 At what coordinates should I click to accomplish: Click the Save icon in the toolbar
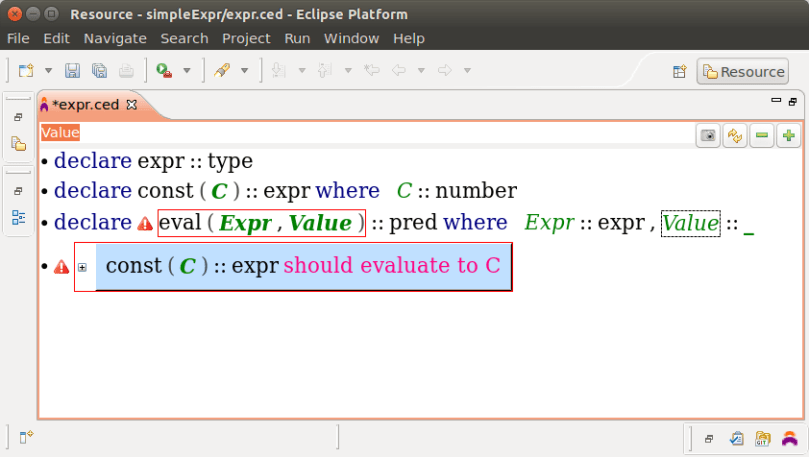72,71
